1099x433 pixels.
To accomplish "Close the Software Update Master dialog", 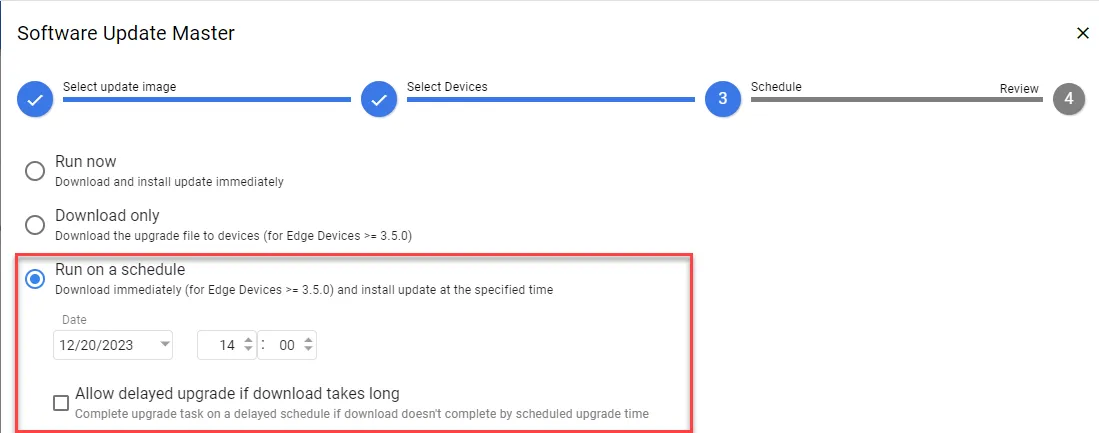I will tap(1082, 33).
